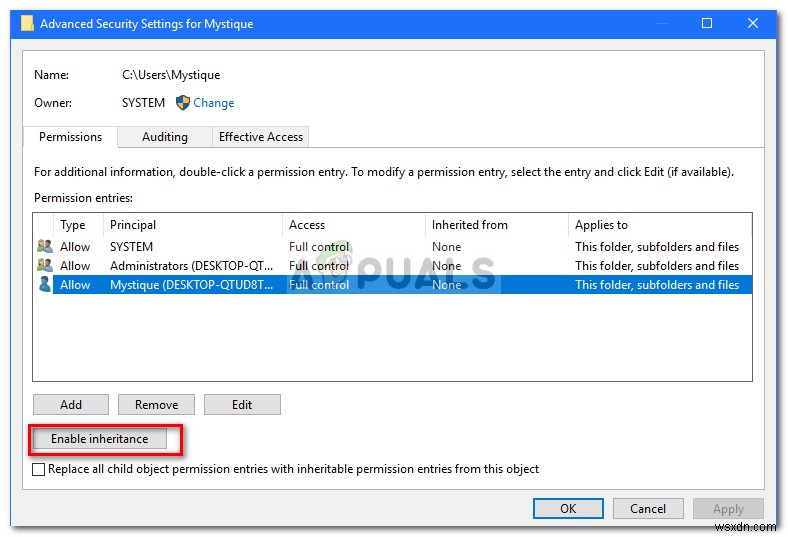Viewport: 788px width, 537px height.
Task: Select the Permissions tab
Action: [71, 137]
